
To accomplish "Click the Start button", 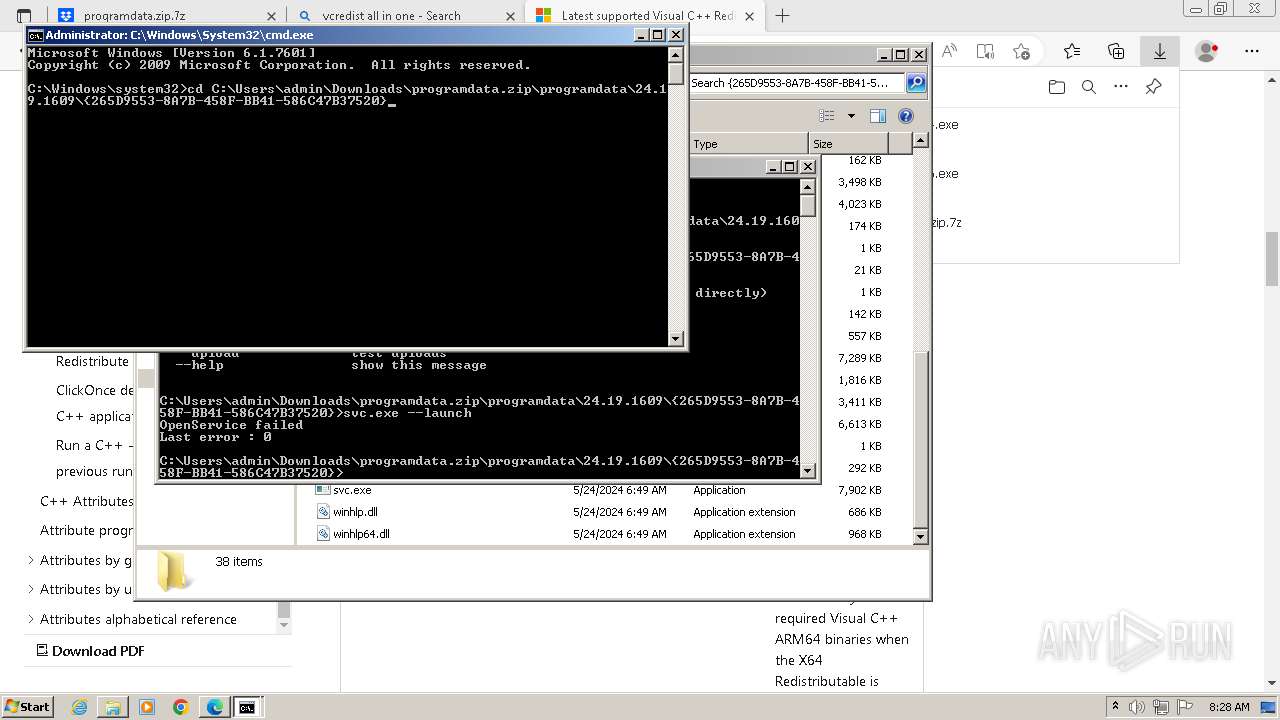I will tap(27, 707).
